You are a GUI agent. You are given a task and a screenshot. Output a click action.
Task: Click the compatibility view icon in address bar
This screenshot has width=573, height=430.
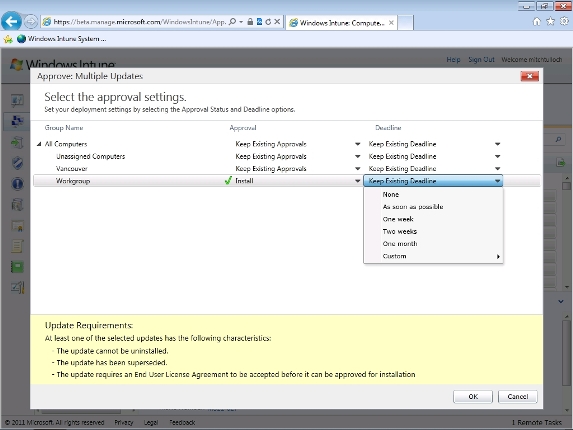[259, 22]
